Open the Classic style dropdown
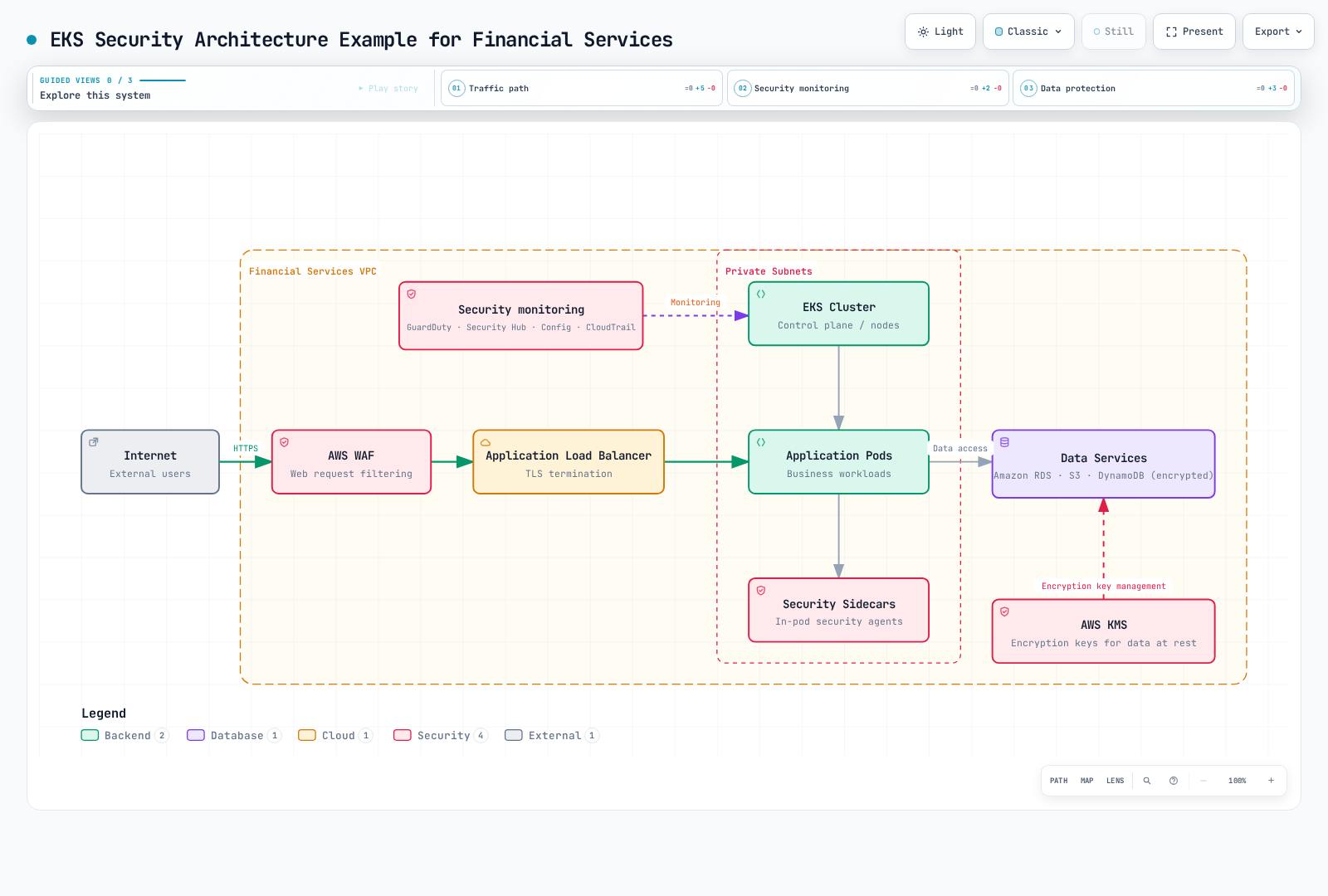The height and width of the screenshot is (896, 1328). coord(1028,32)
